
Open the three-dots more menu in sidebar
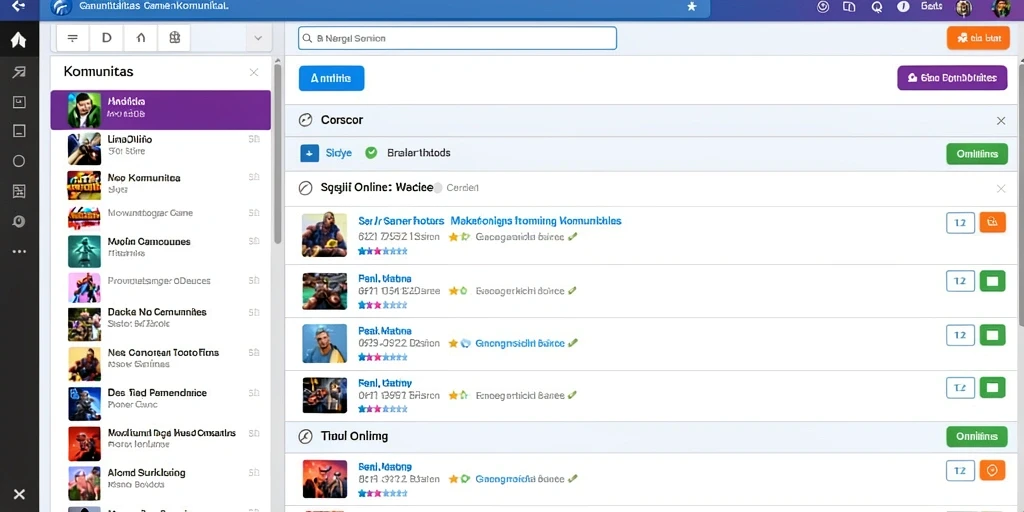click(x=19, y=251)
